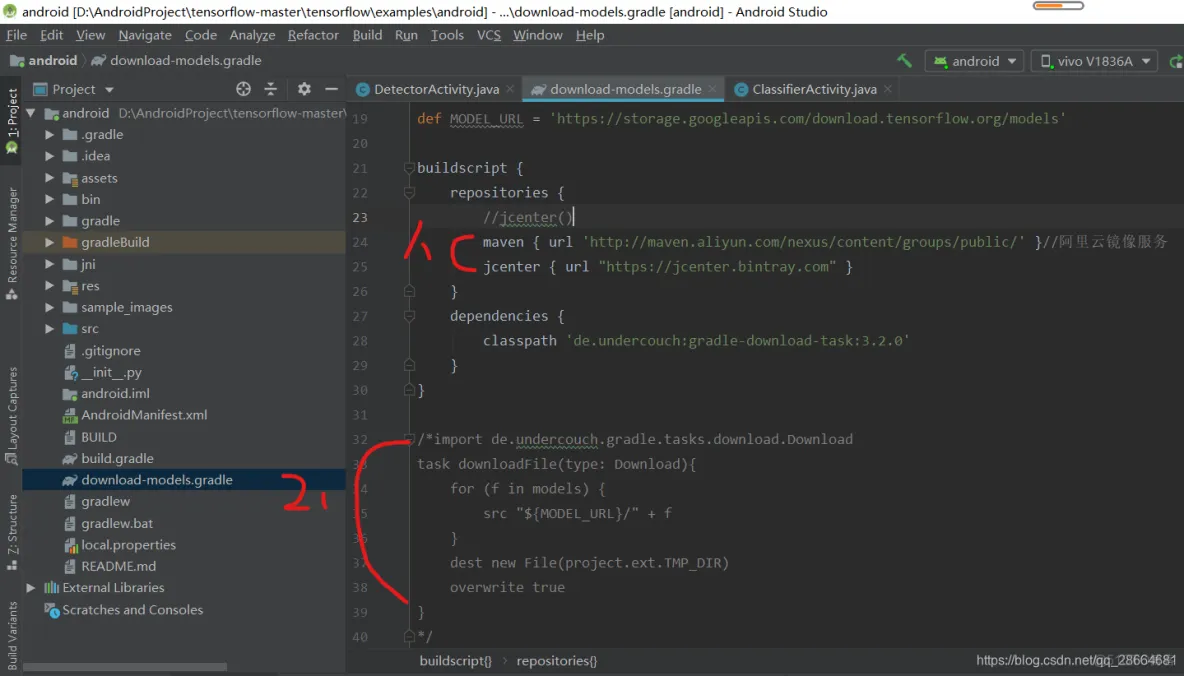Open the VCS menu
The height and width of the screenshot is (676, 1184).
click(x=489, y=35)
